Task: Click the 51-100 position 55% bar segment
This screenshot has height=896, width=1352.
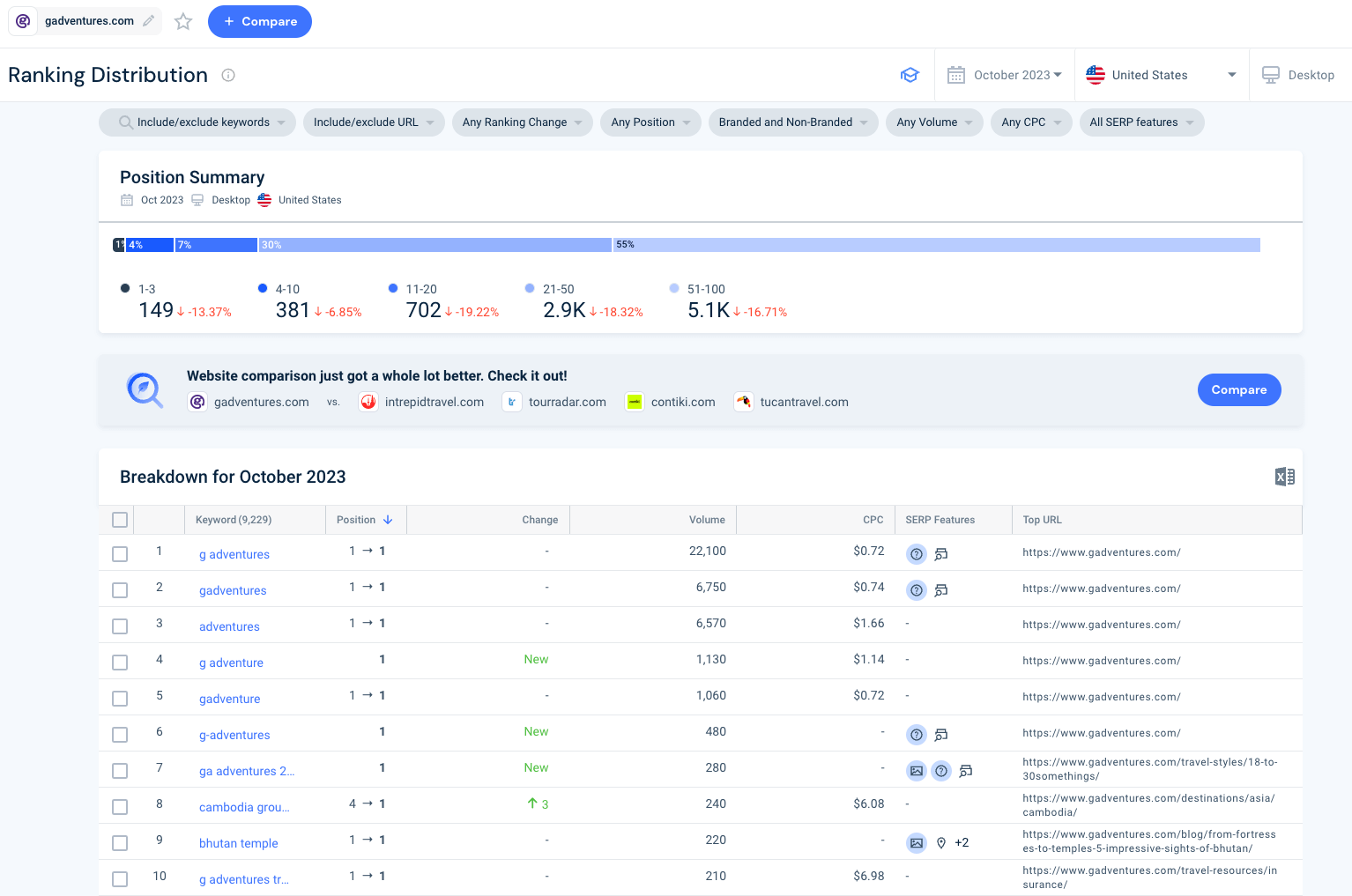Action: tap(937, 245)
